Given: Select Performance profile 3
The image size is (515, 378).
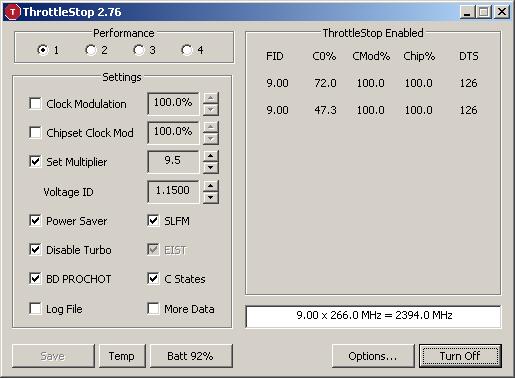Looking at the screenshot, I should click(x=139, y=50).
